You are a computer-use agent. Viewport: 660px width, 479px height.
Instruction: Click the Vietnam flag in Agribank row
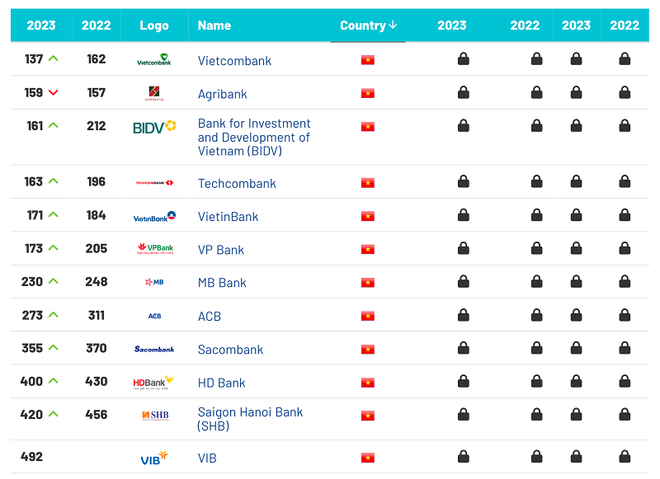(368, 94)
